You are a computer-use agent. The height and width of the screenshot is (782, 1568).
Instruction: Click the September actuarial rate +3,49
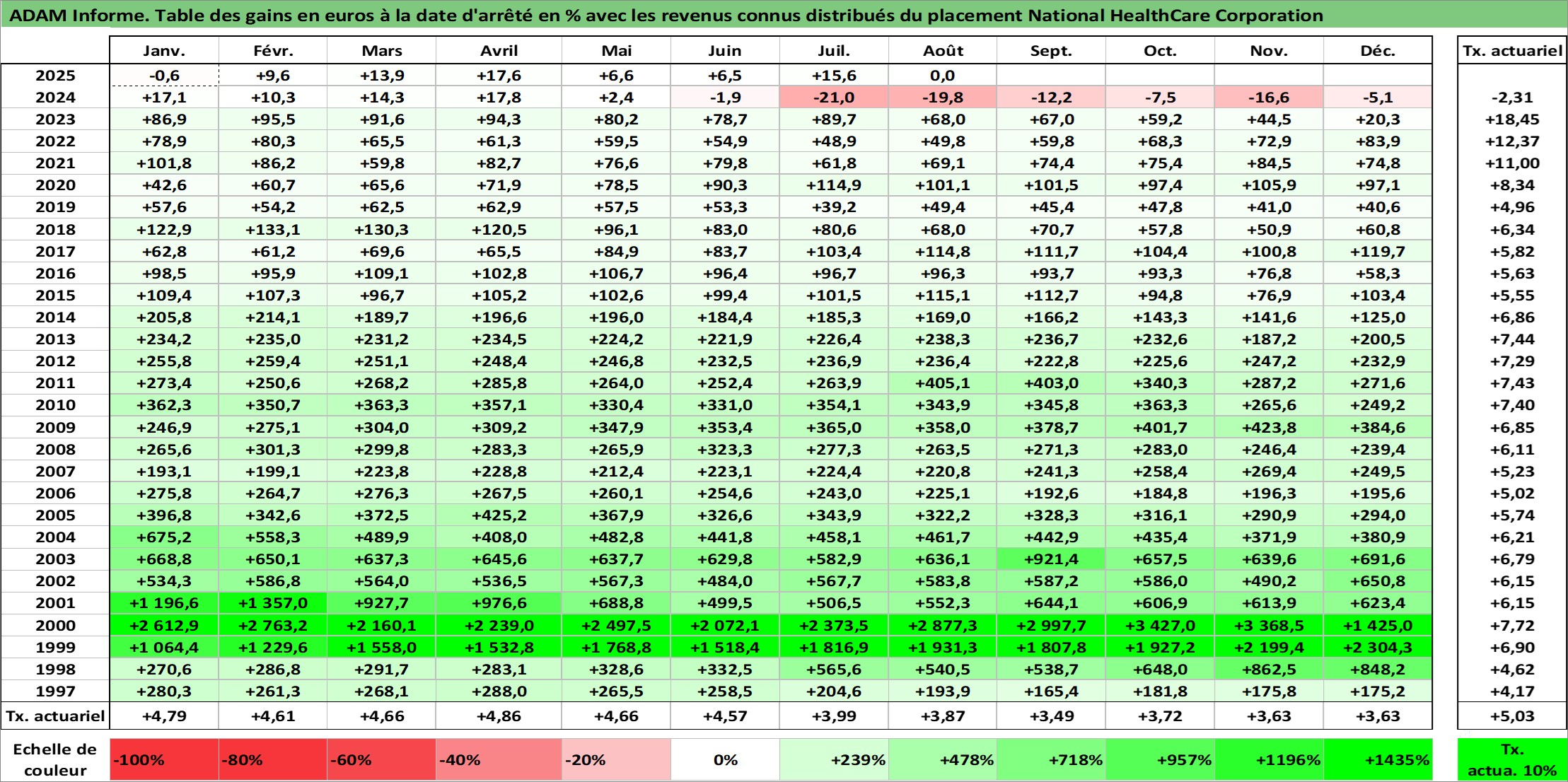(x=1051, y=716)
